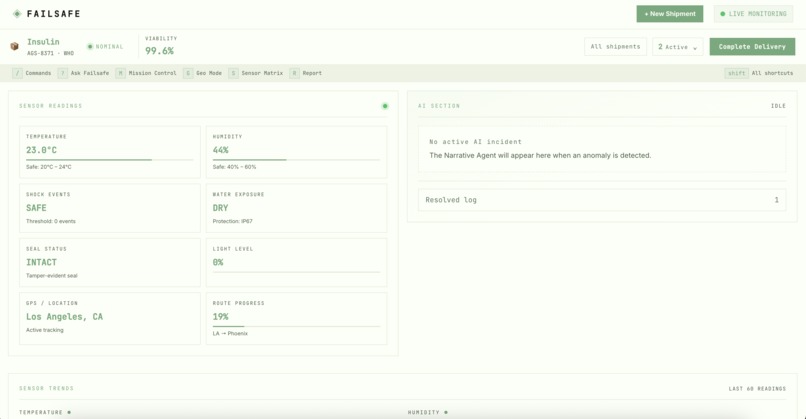Viewport: 806px width, 419px height.
Task: Click Complete Delivery button
Action: [752, 47]
